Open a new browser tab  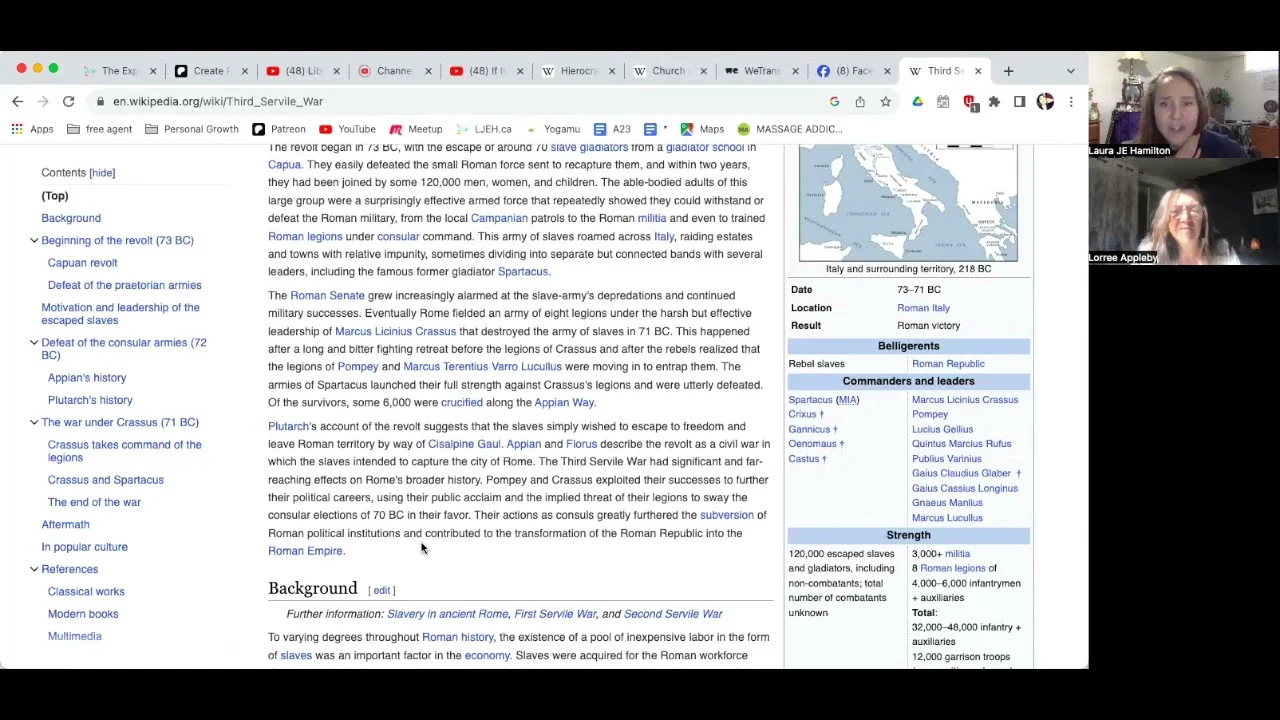click(x=1008, y=71)
